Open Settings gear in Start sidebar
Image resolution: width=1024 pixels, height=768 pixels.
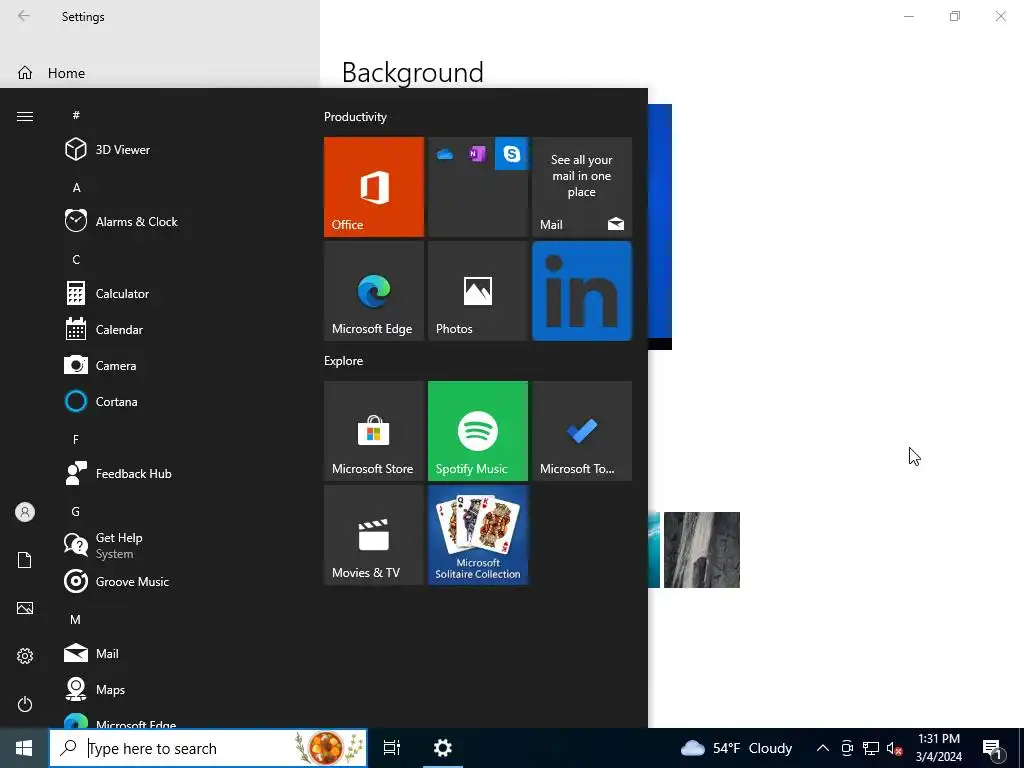[25, 656]
